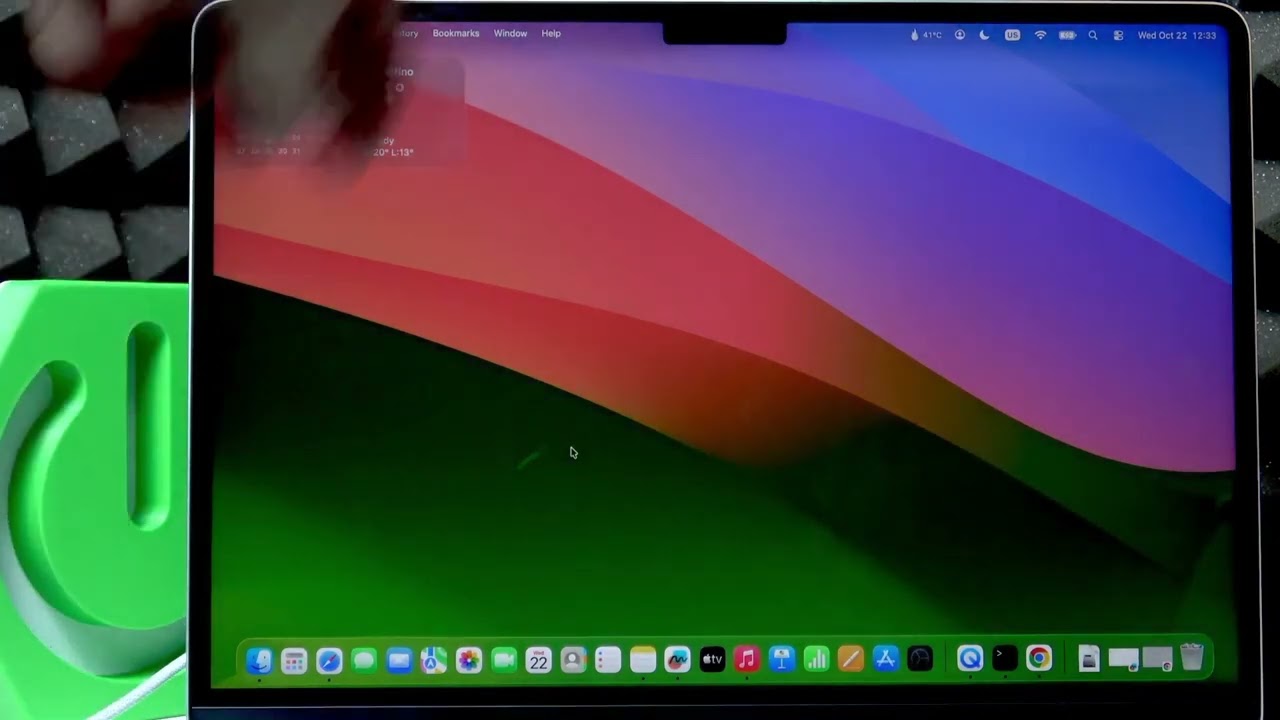Open Google Chrome
1280x720 pixels.
point(1038,658)
